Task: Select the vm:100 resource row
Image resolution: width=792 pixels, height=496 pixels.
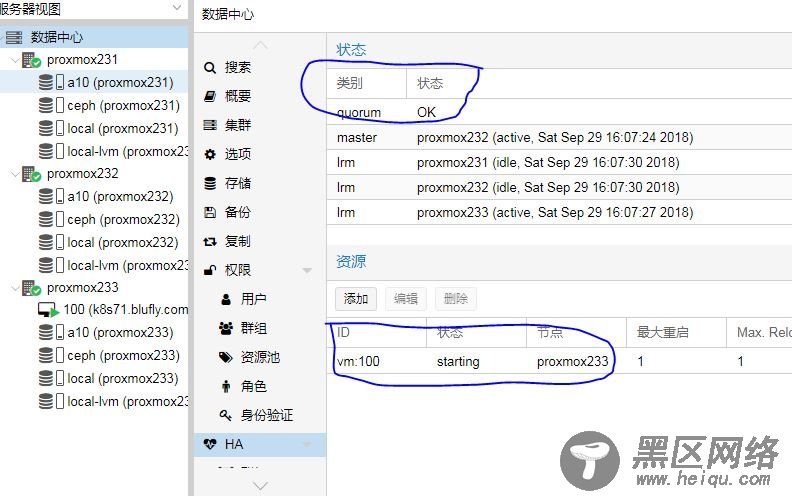Action: coord(560,362)
